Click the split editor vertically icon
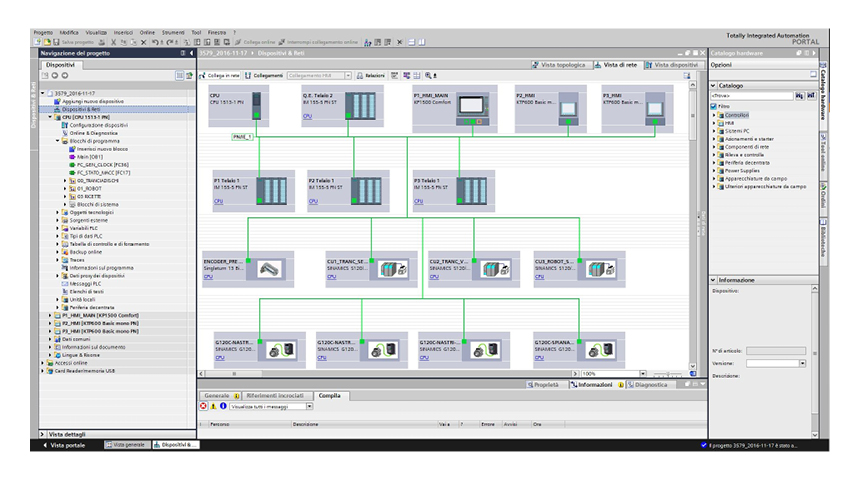This screenshot has width=860, height=480. 421,42
